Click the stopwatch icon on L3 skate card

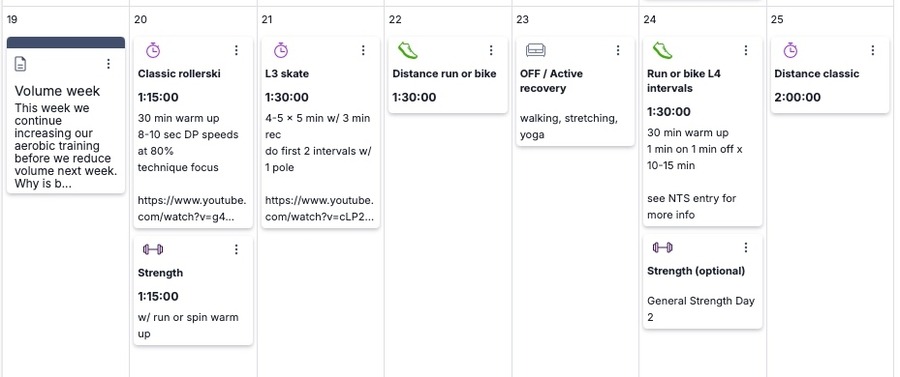coord(280,50)
